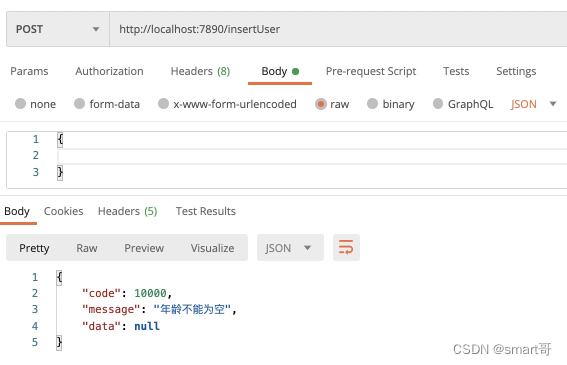This screenshot has width=567, height=365.
Task: View the Test Results tab
Action: 205,211
